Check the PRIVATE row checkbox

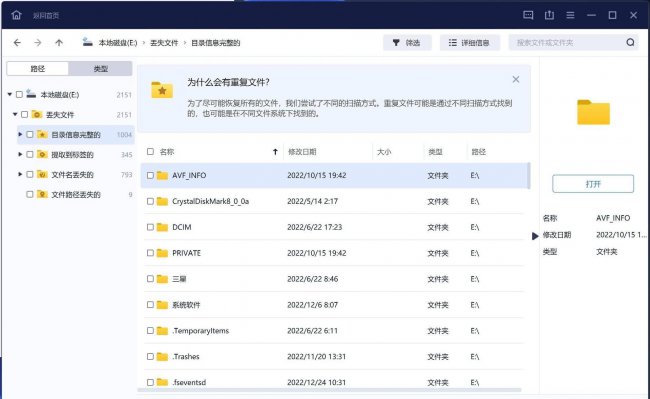(150, 253)
